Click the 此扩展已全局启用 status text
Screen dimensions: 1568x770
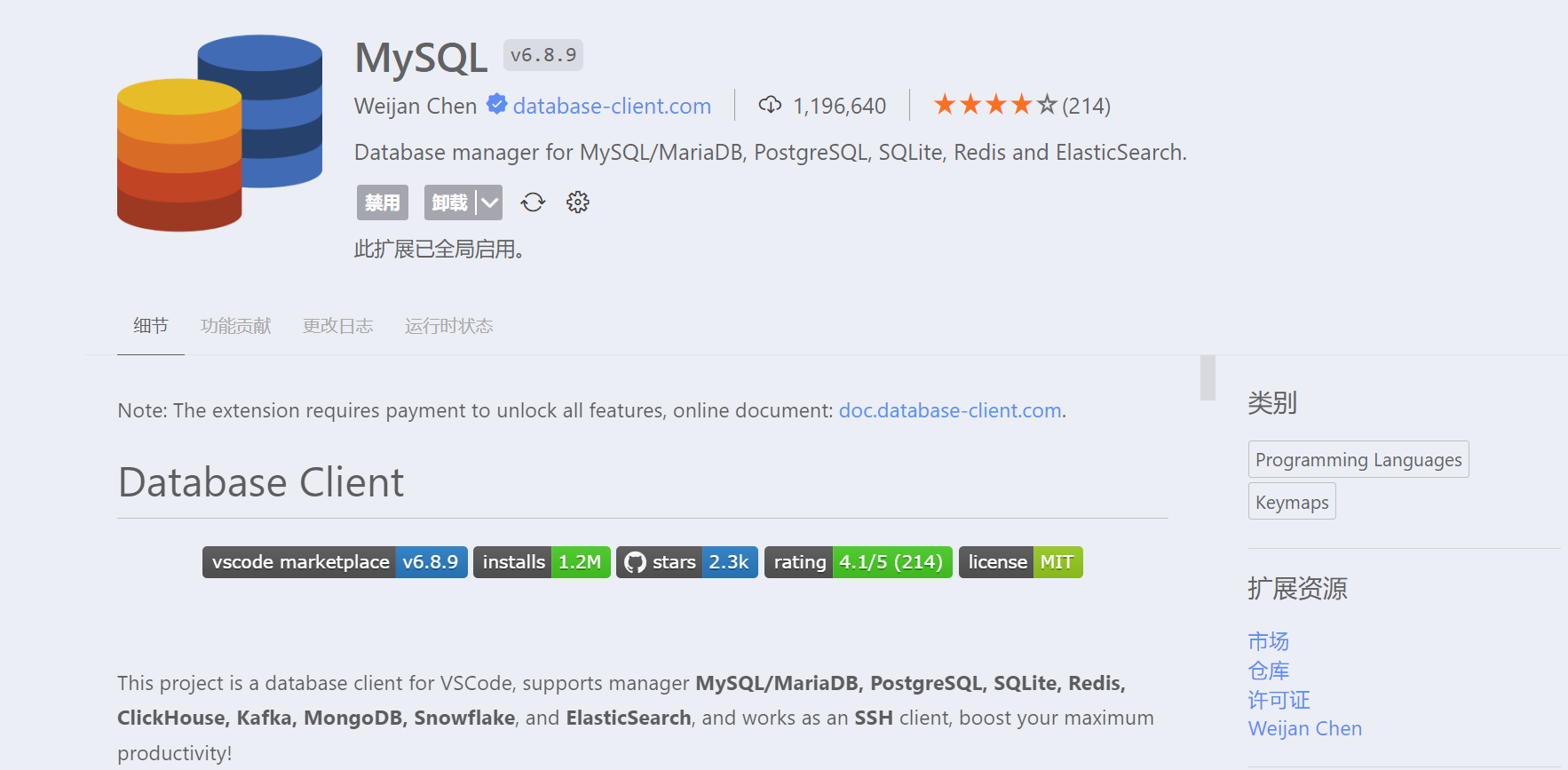(x=440, y=250)
